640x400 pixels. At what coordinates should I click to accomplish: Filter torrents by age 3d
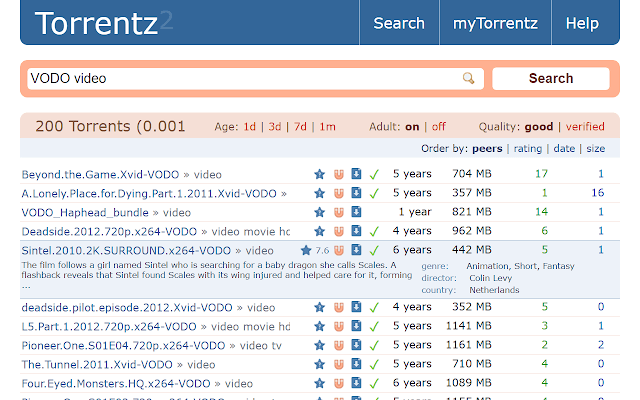pos(275,127)
